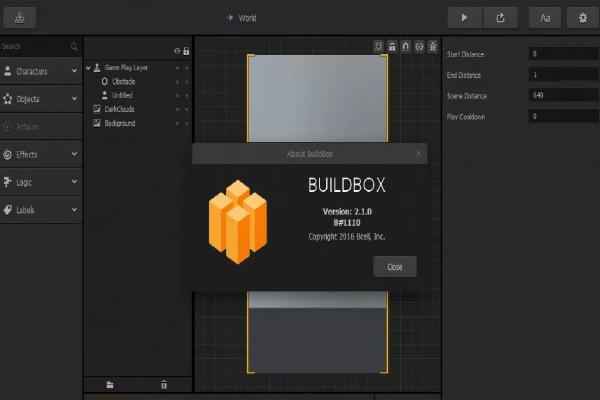Expand the Objects chevron

(x=74, y=98)
